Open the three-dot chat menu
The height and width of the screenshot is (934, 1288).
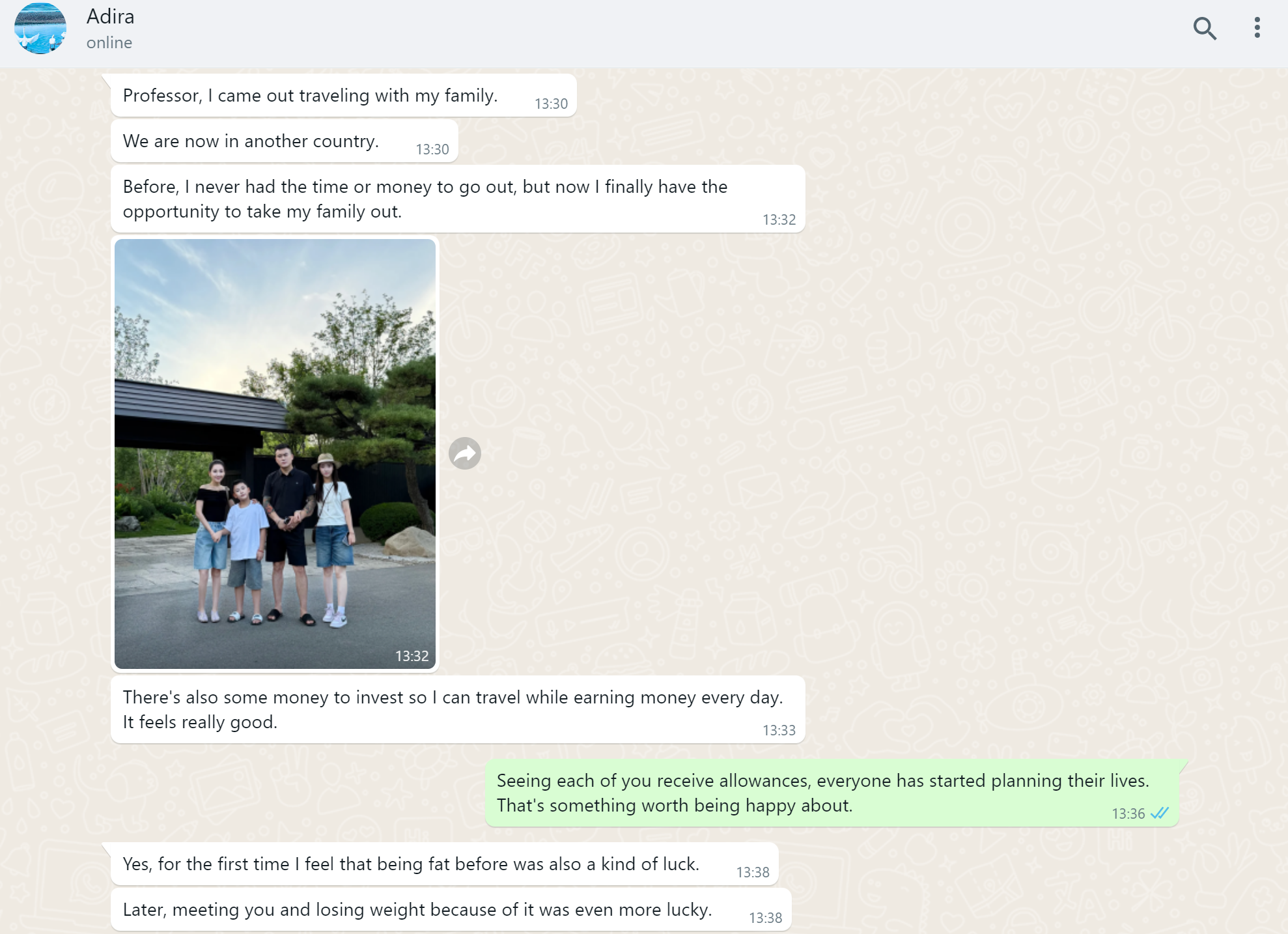point(1257,28)
